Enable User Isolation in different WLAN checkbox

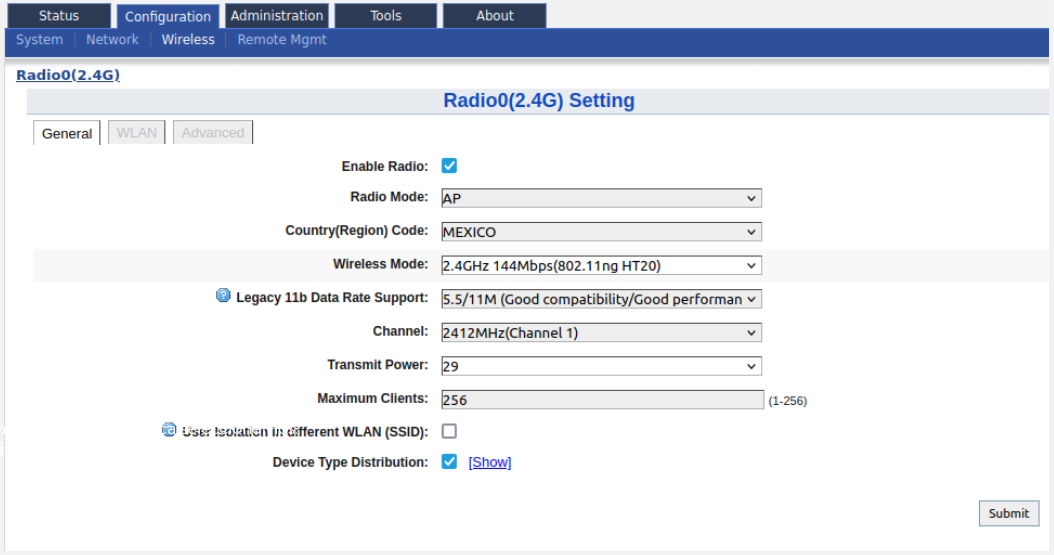(x=449, y=431)
